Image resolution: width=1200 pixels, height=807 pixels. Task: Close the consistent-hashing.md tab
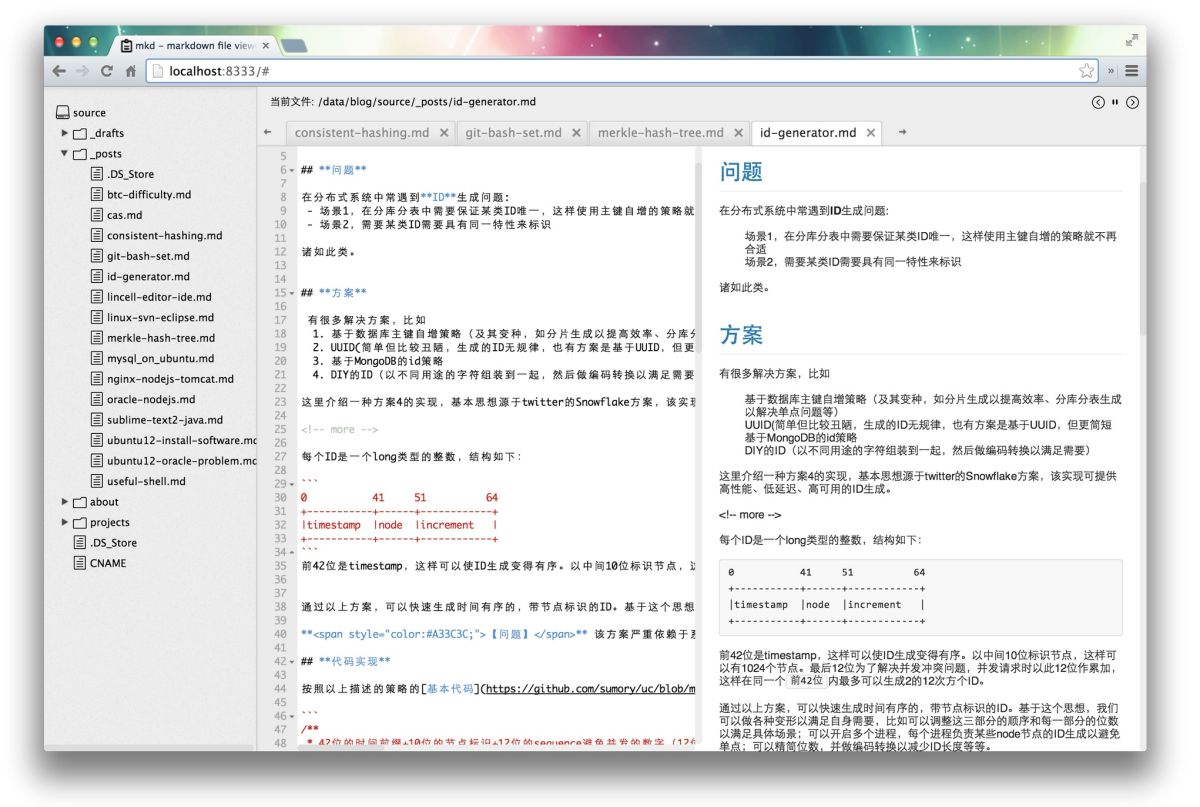pos(444,133)
